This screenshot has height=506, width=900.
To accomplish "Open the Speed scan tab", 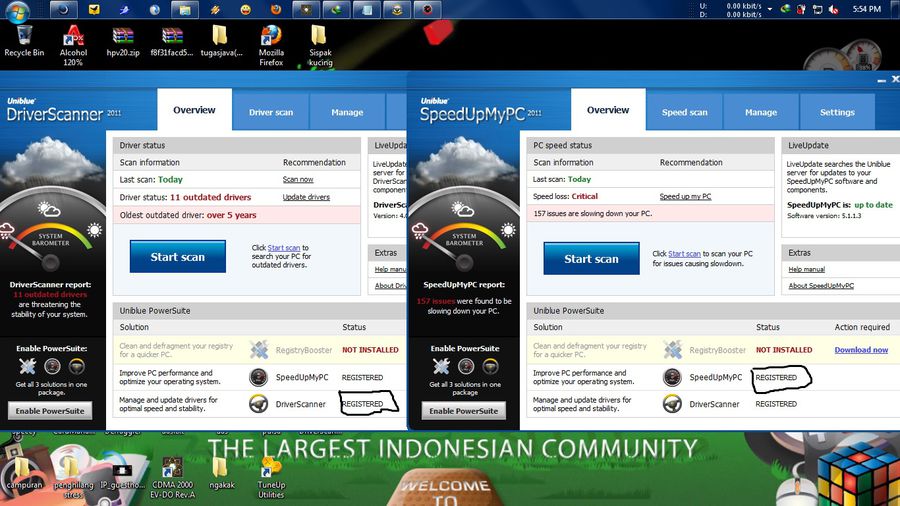I will [x=685, y=112].
